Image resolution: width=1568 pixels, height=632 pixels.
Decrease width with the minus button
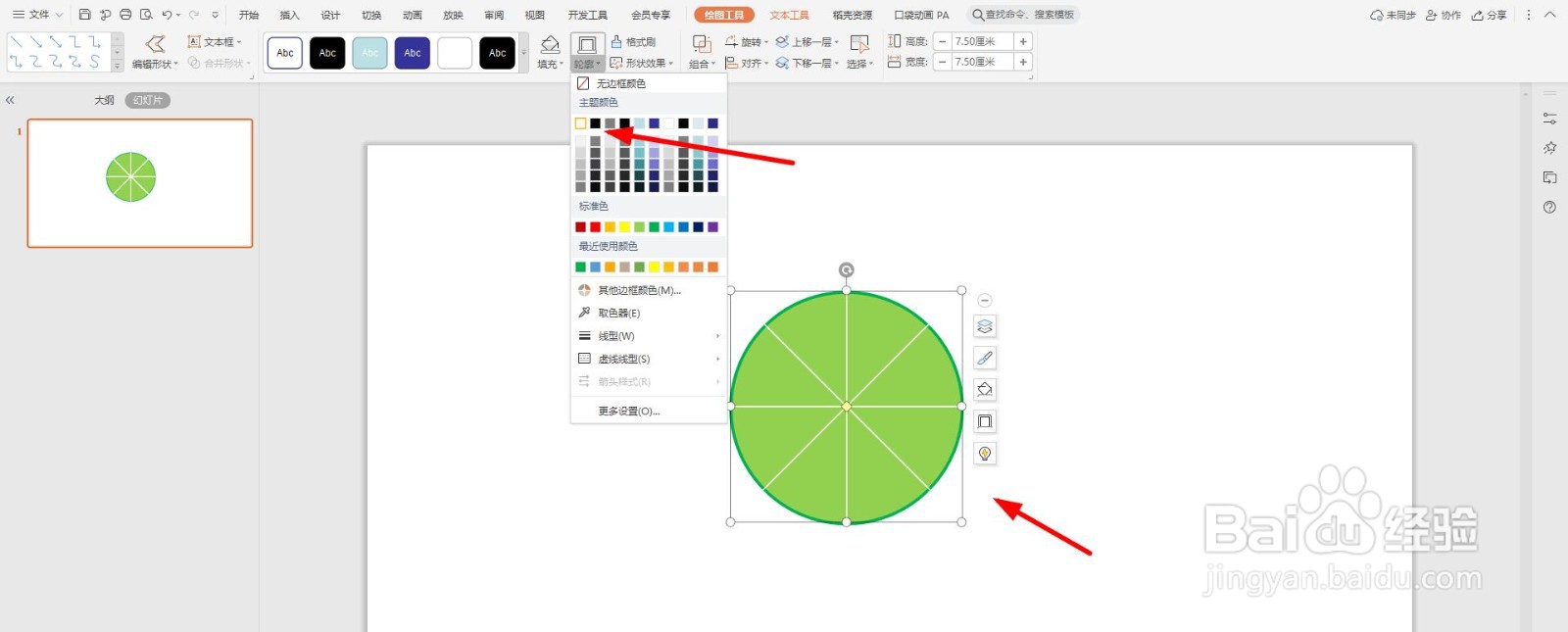[x=942, y=62]
